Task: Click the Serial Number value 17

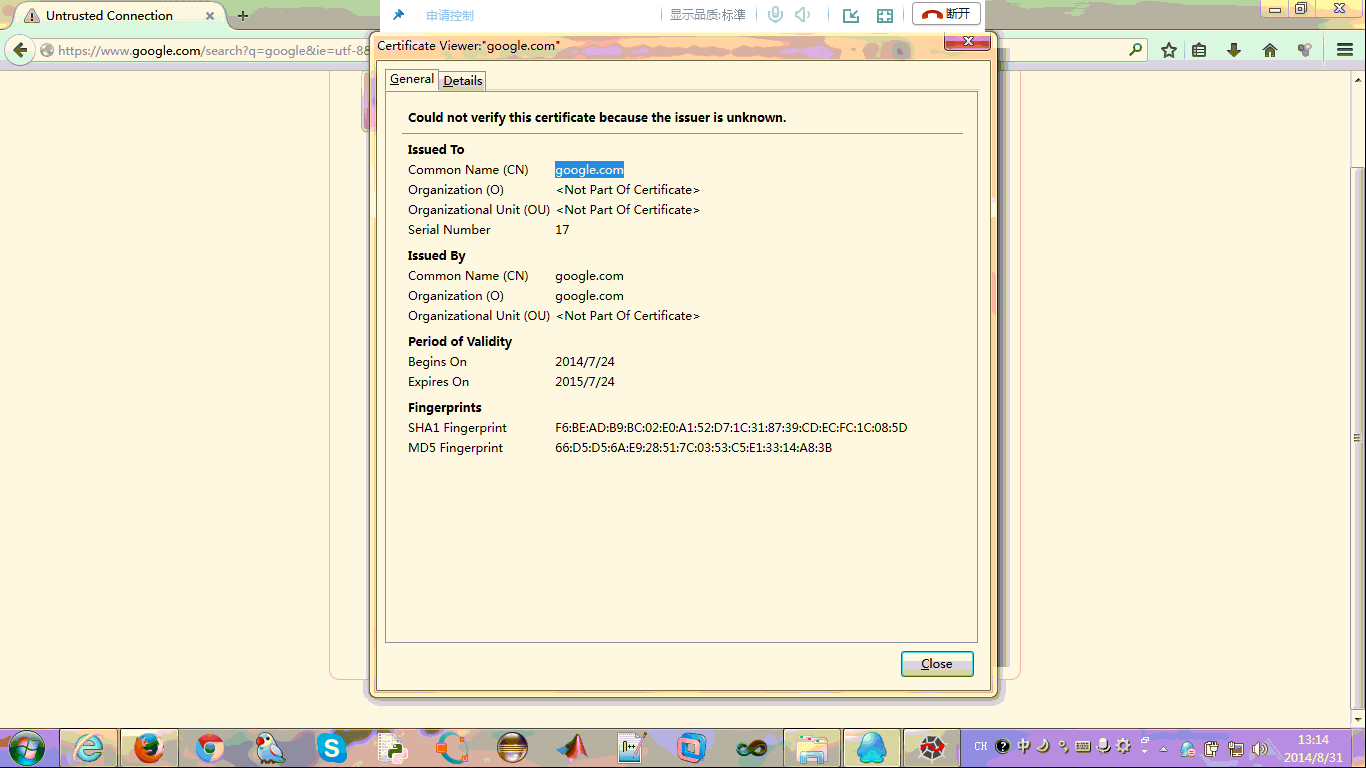Action: (562, 230)
